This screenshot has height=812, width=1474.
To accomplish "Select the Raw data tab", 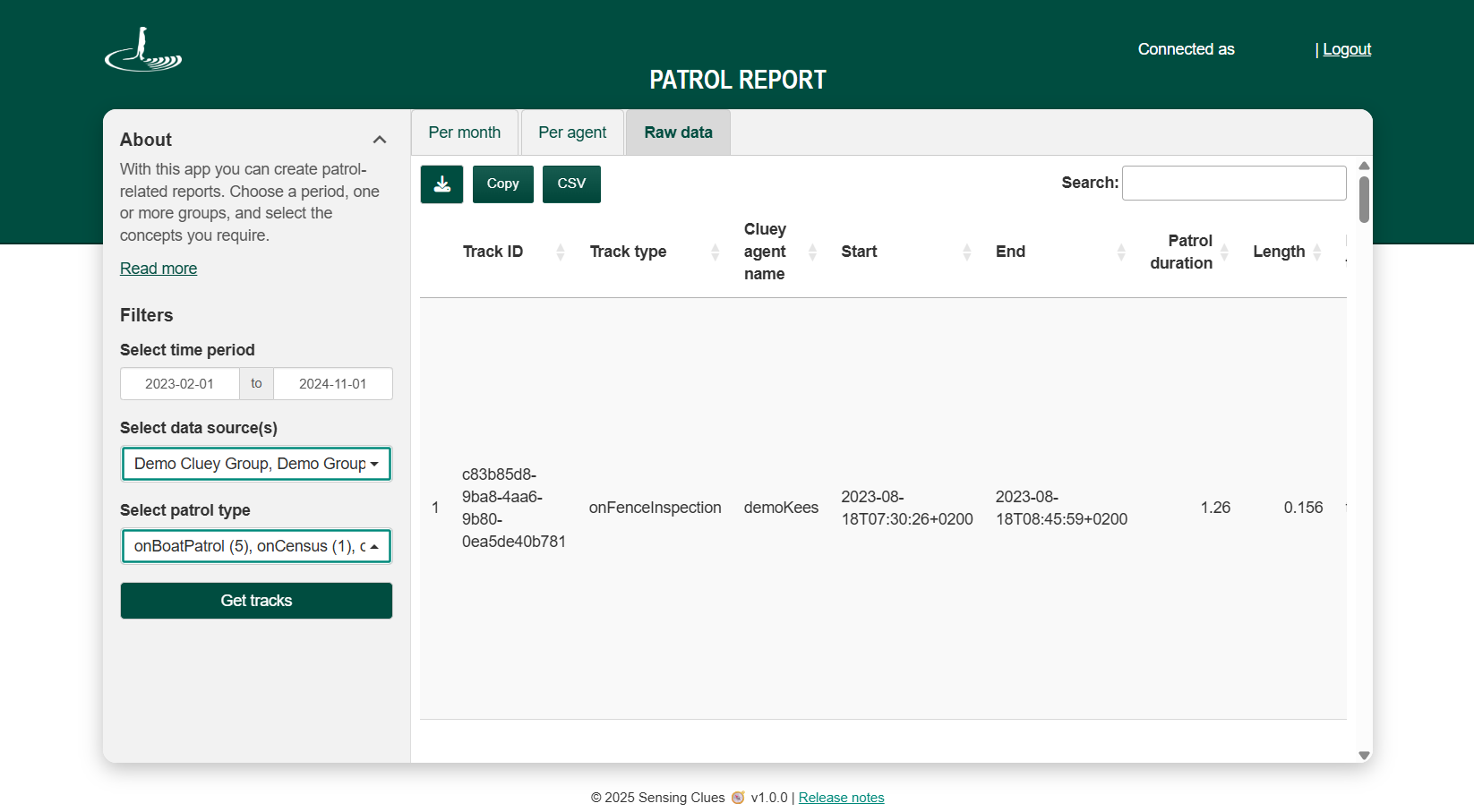I will [x=678, y=132].
